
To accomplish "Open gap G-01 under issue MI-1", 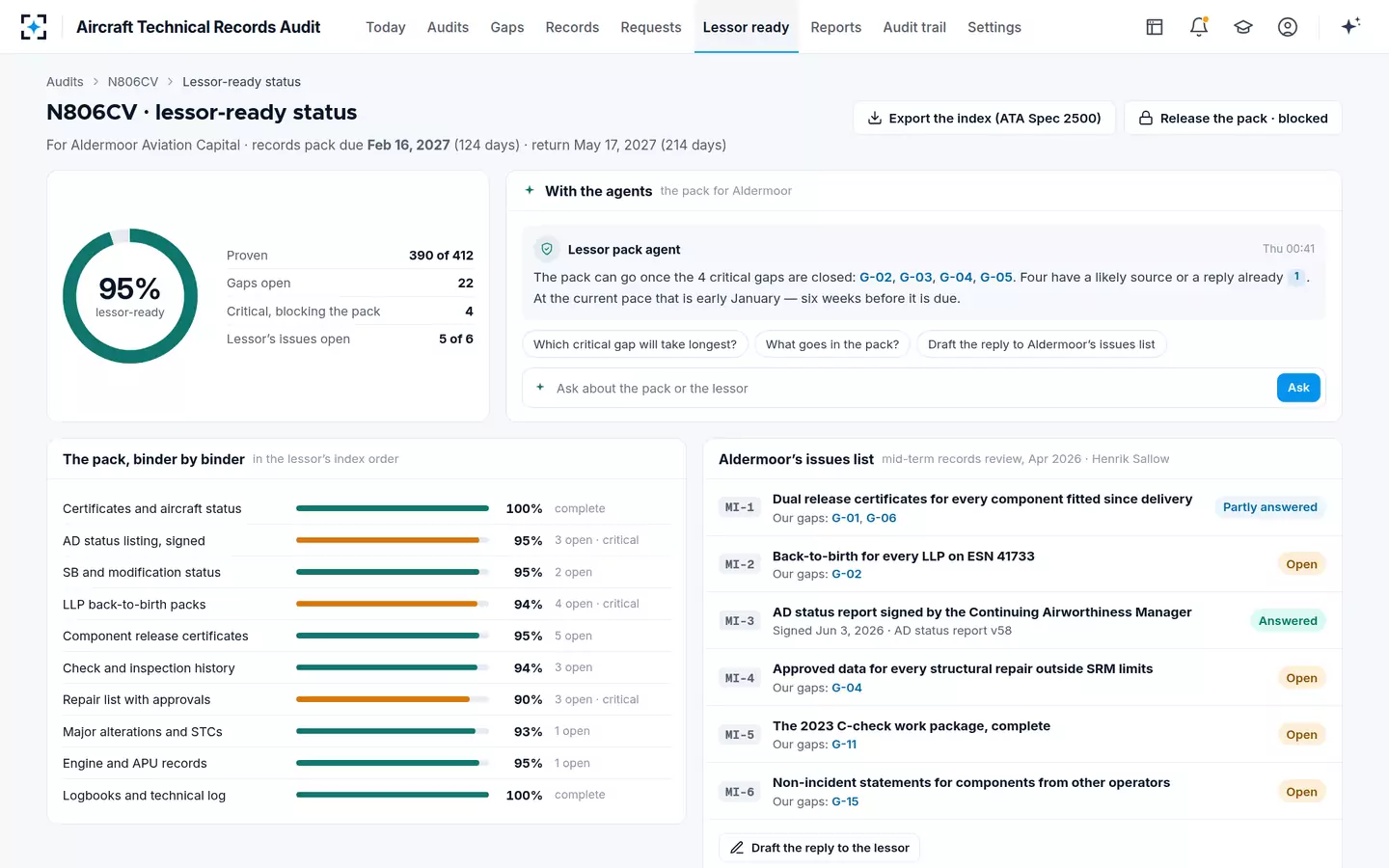I will [x=845, y=518].
